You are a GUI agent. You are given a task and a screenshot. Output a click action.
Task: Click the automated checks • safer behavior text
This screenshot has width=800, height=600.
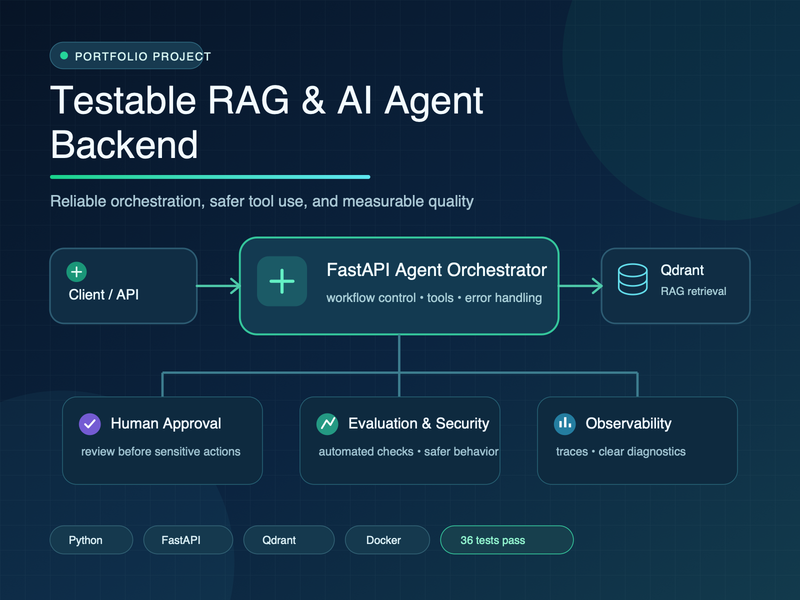click(408, 452)
